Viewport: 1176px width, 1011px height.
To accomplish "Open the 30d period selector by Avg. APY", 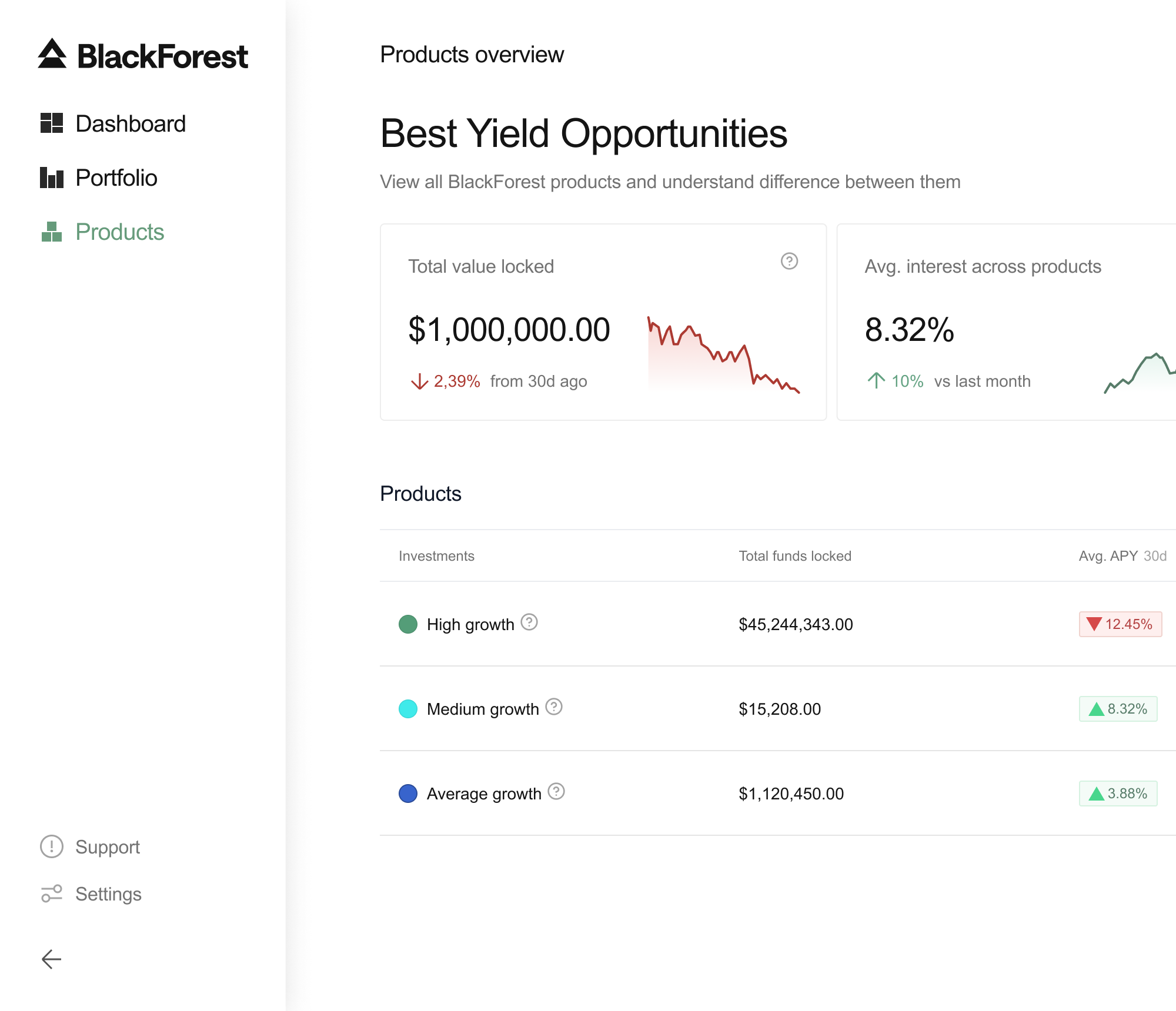I will 1154,555.
